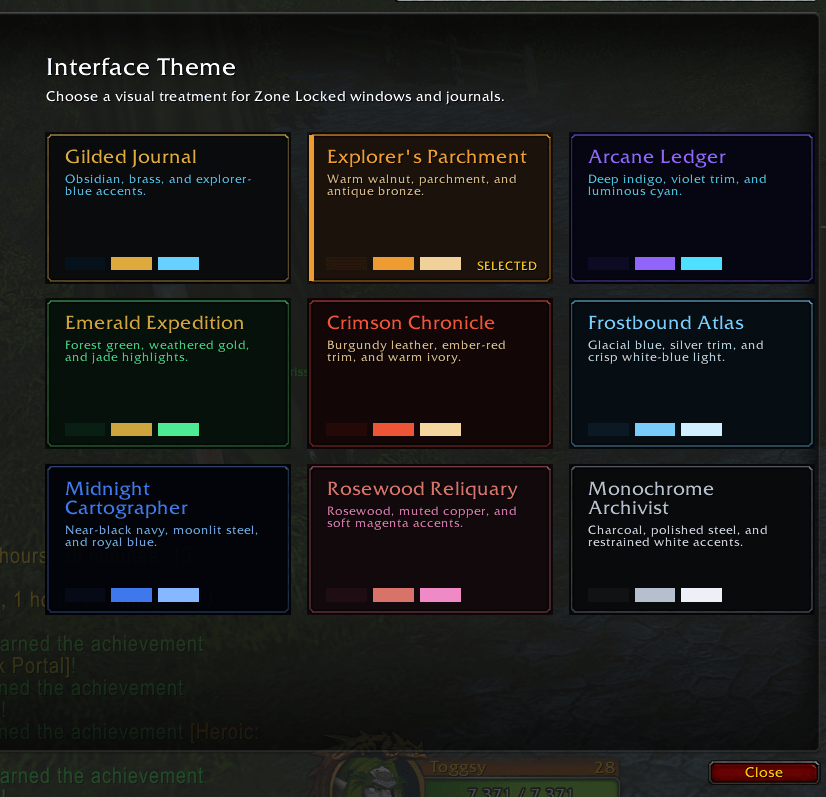Choose the Crimson Chronicle theme
Screen dimensions: 826x797
pyautogui.click(x=430, y=373)
